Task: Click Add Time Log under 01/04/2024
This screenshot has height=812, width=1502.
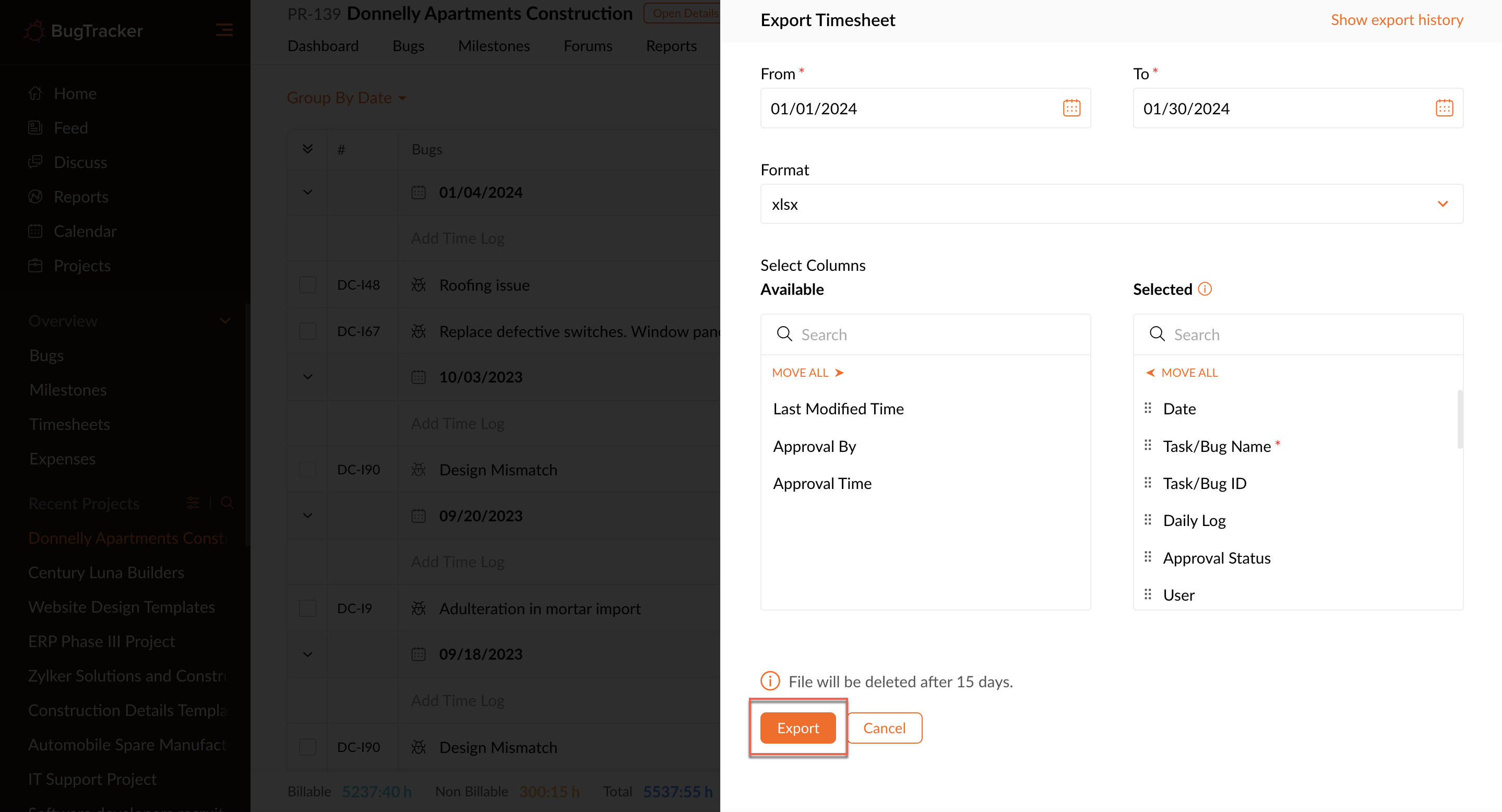Action: (x=458, y=238)
